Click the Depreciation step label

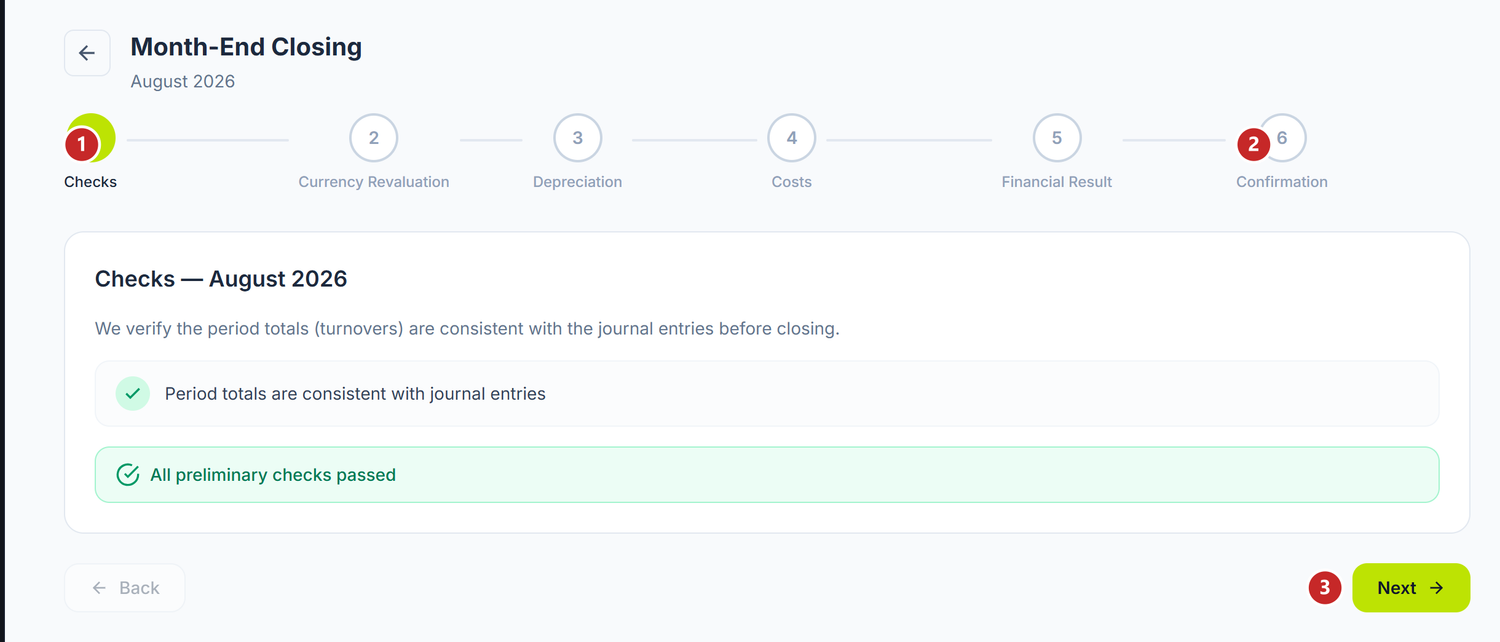(578, 182)
